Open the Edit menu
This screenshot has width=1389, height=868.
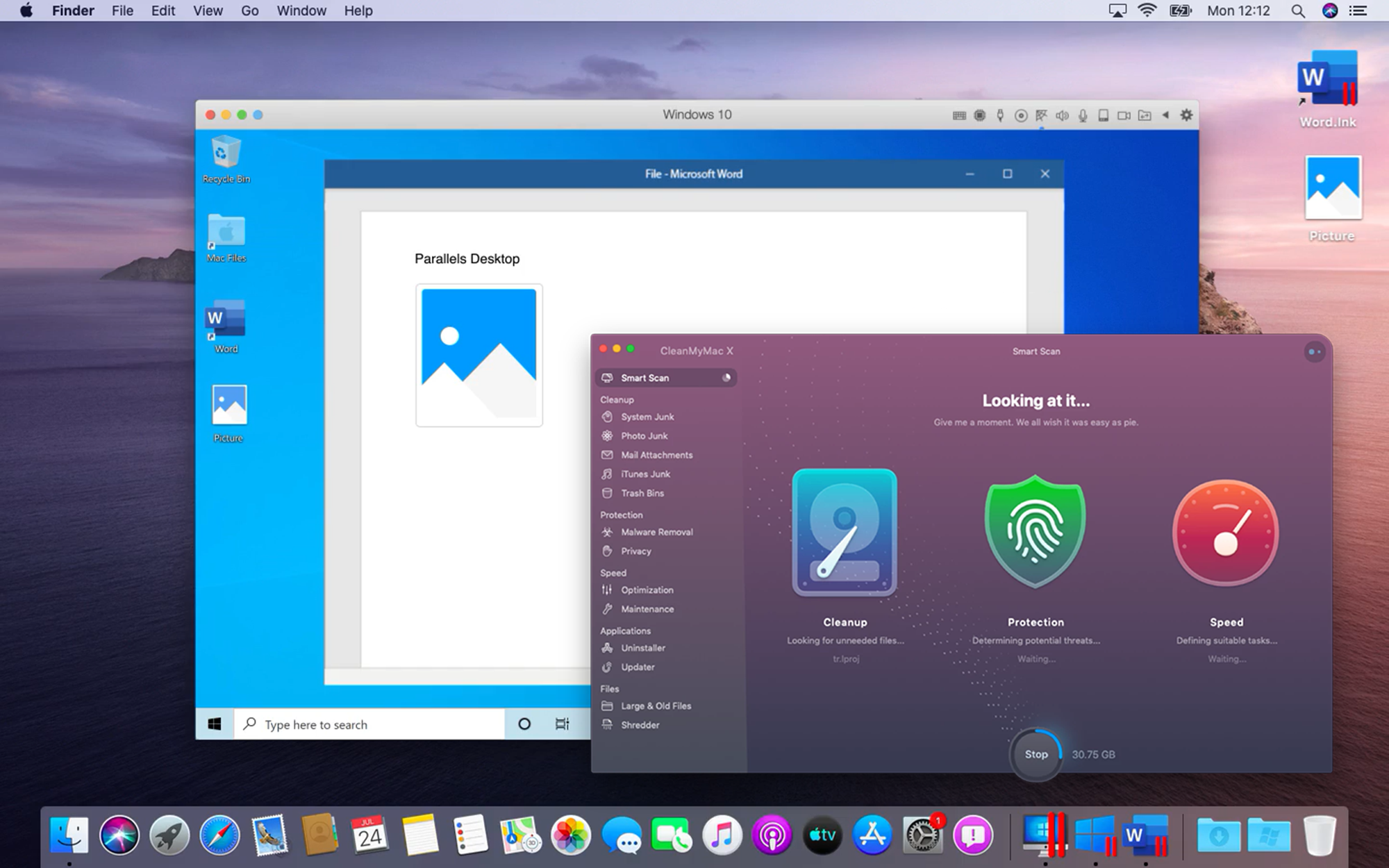[x=163, y=10]
